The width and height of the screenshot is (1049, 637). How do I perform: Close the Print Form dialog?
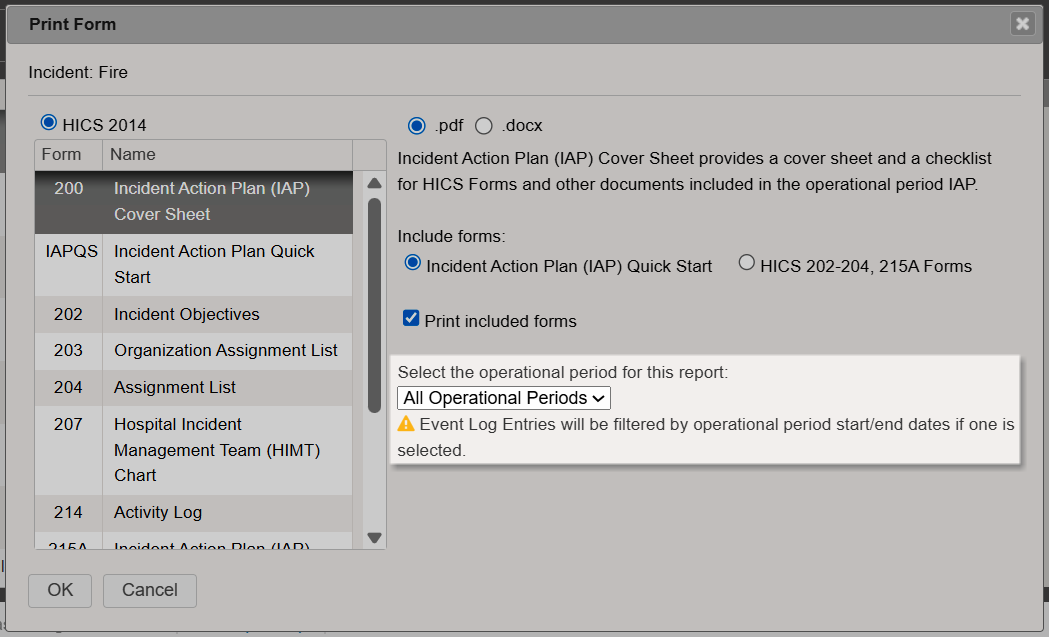1022,23
